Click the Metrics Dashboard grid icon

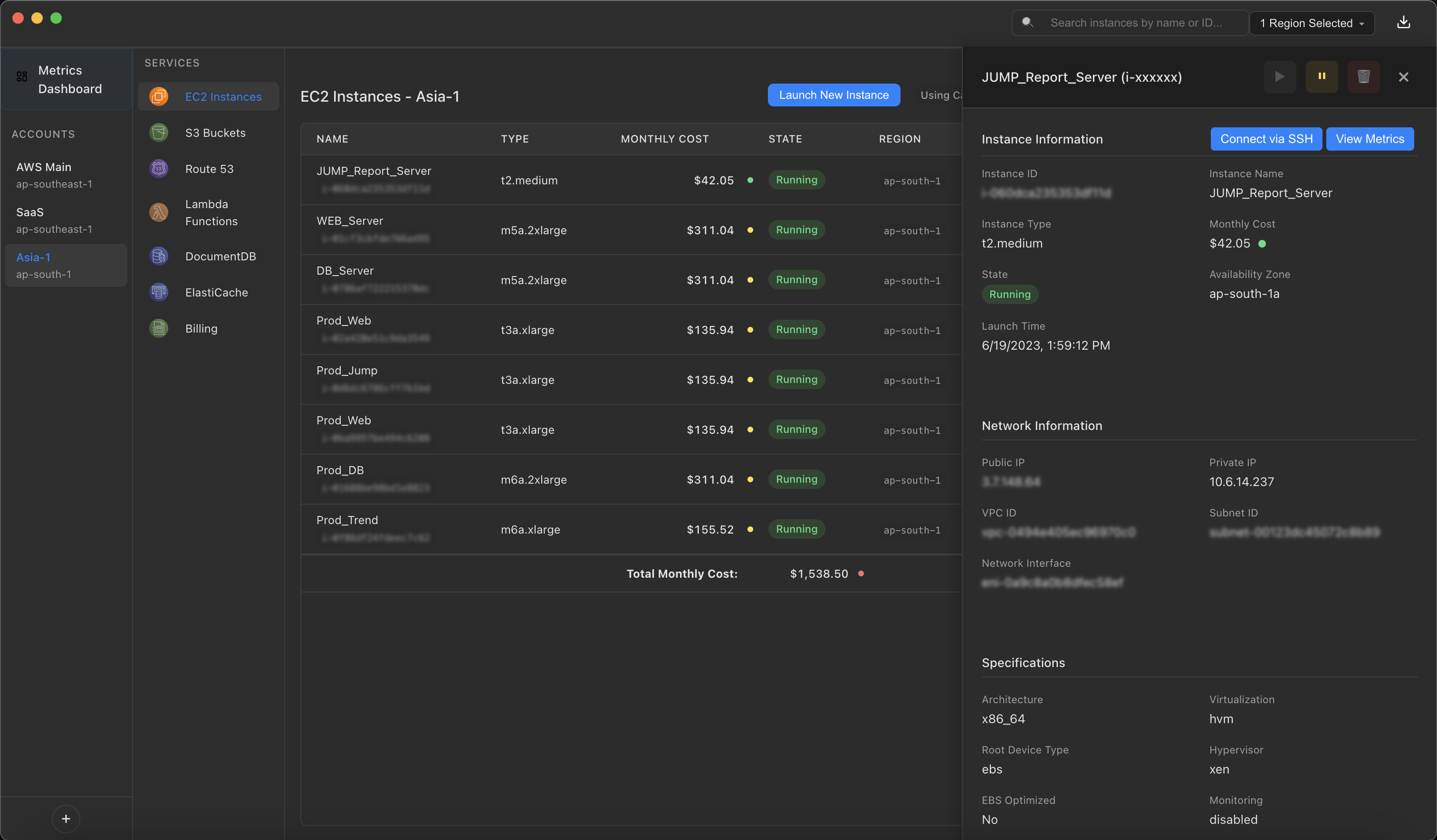(22, 76)
